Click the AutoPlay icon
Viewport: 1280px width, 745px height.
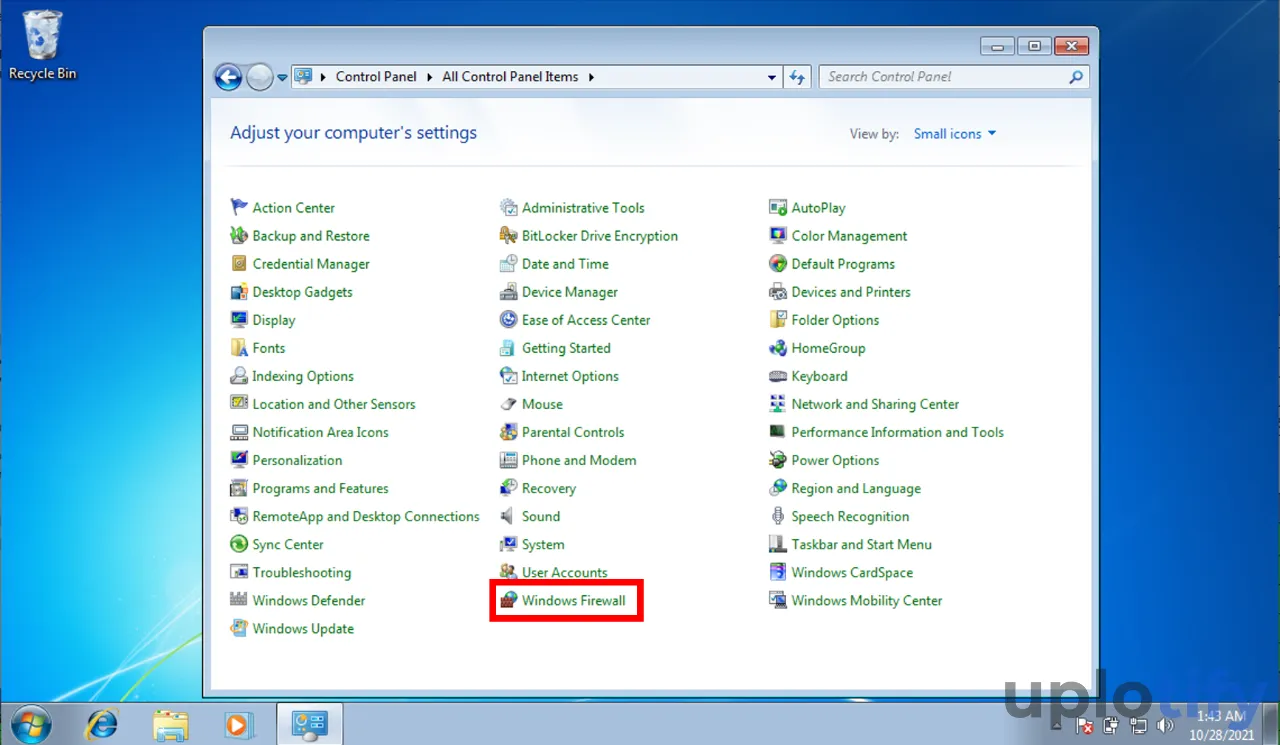(x=778, y=207)
